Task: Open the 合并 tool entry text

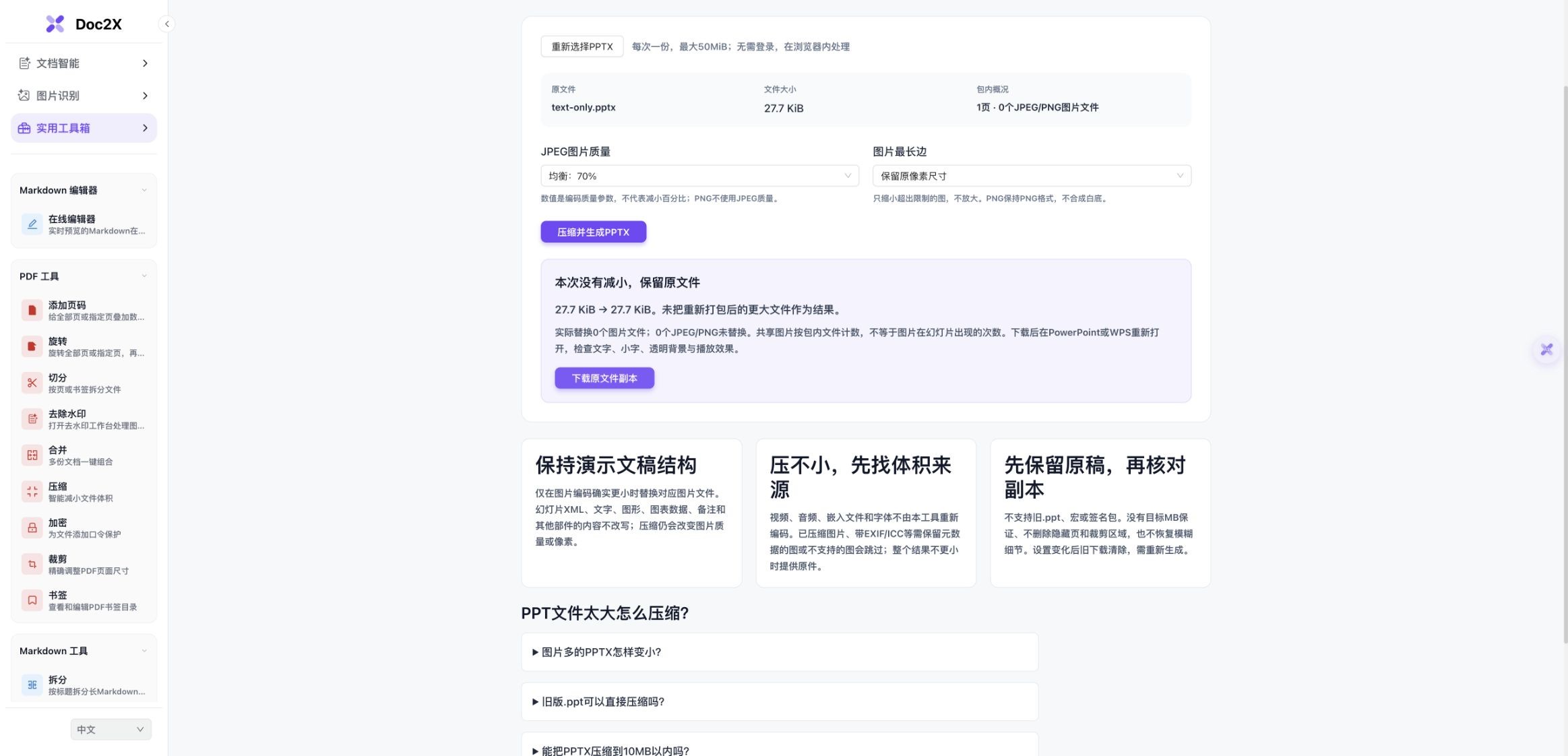Action: [81, 455]
